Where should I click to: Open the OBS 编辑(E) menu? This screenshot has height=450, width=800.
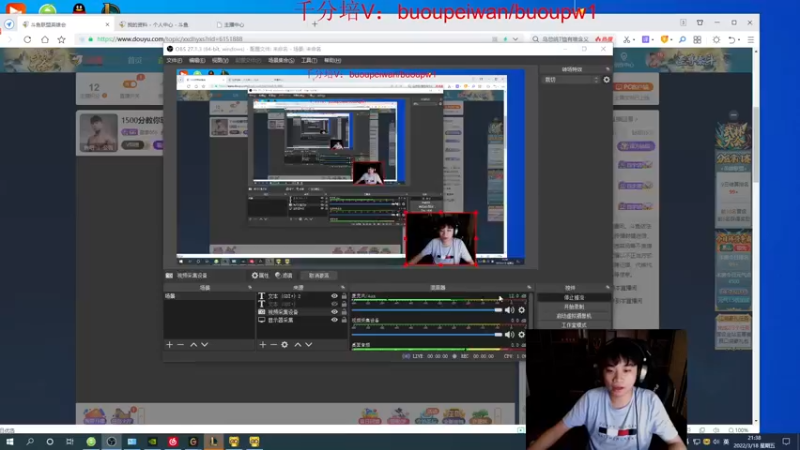tap(197, 60)
